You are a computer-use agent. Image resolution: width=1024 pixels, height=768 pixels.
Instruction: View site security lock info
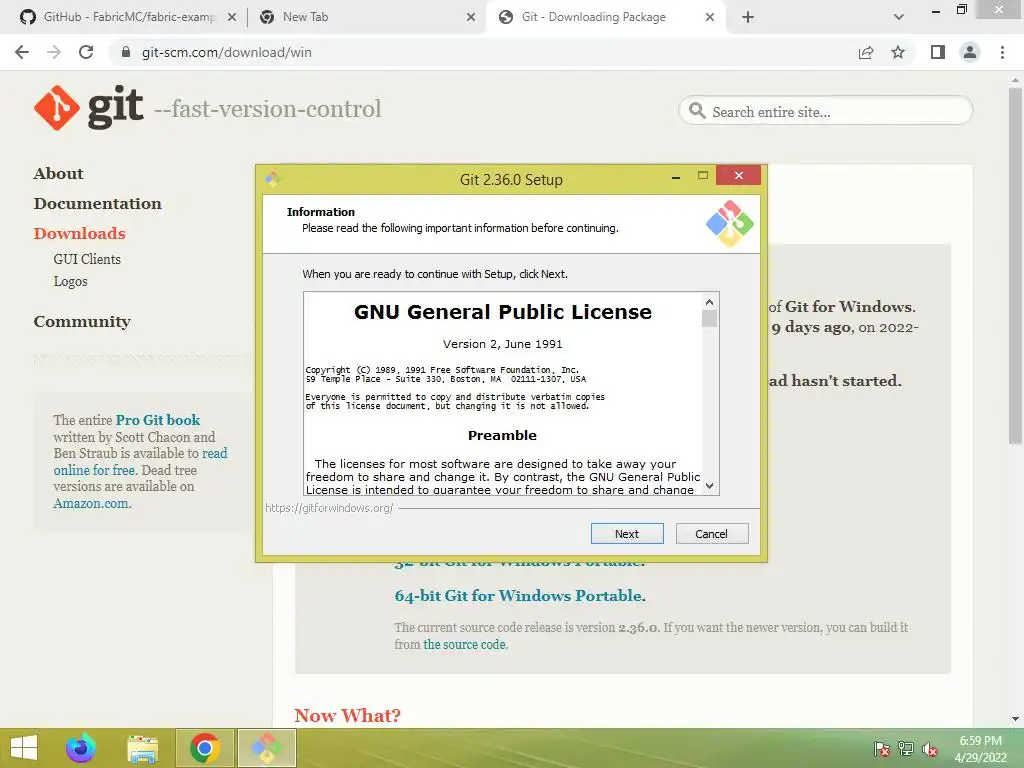click(x=126, y=52)
